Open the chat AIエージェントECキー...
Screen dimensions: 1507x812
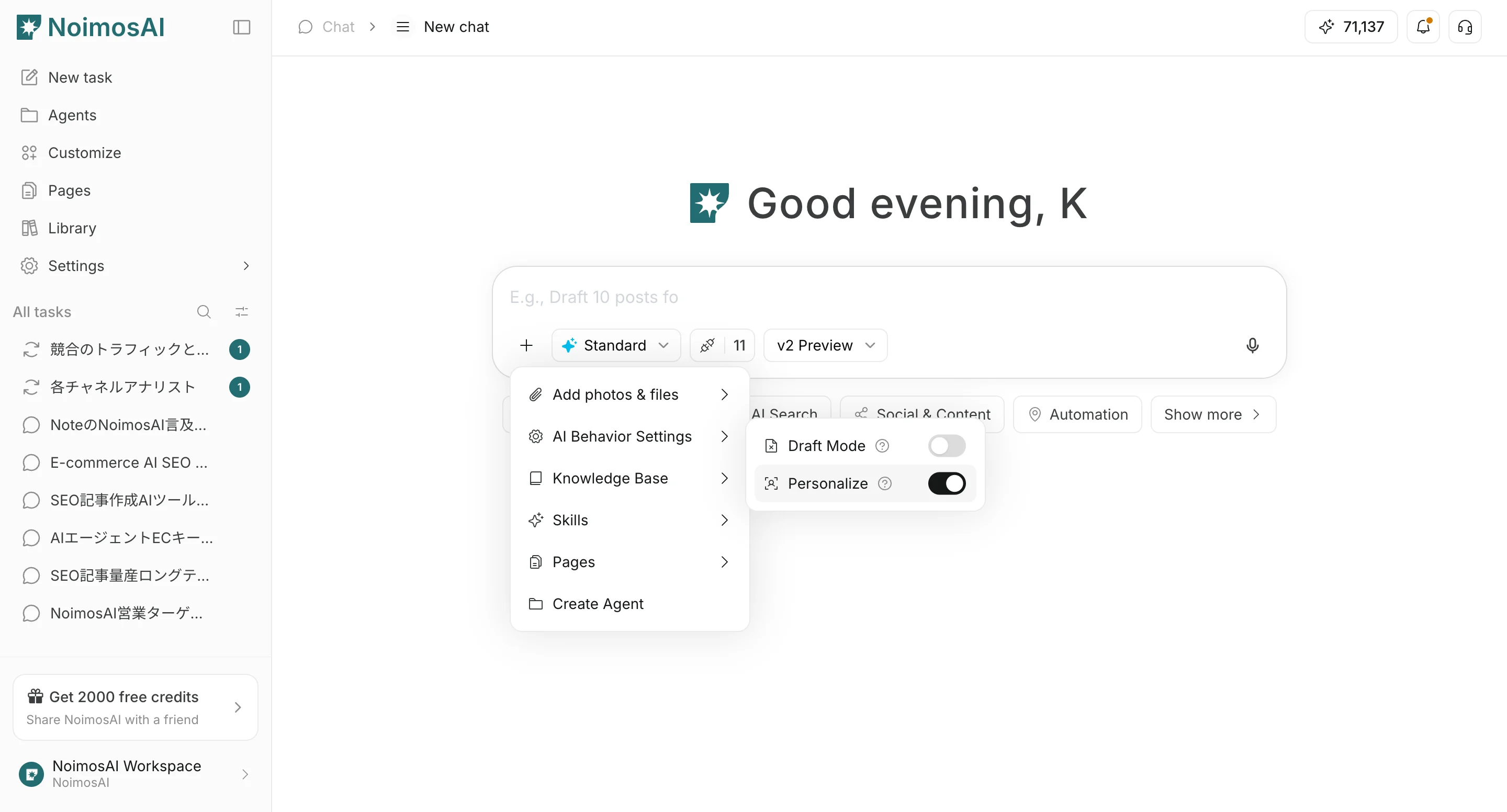click(x=136, y=538)
